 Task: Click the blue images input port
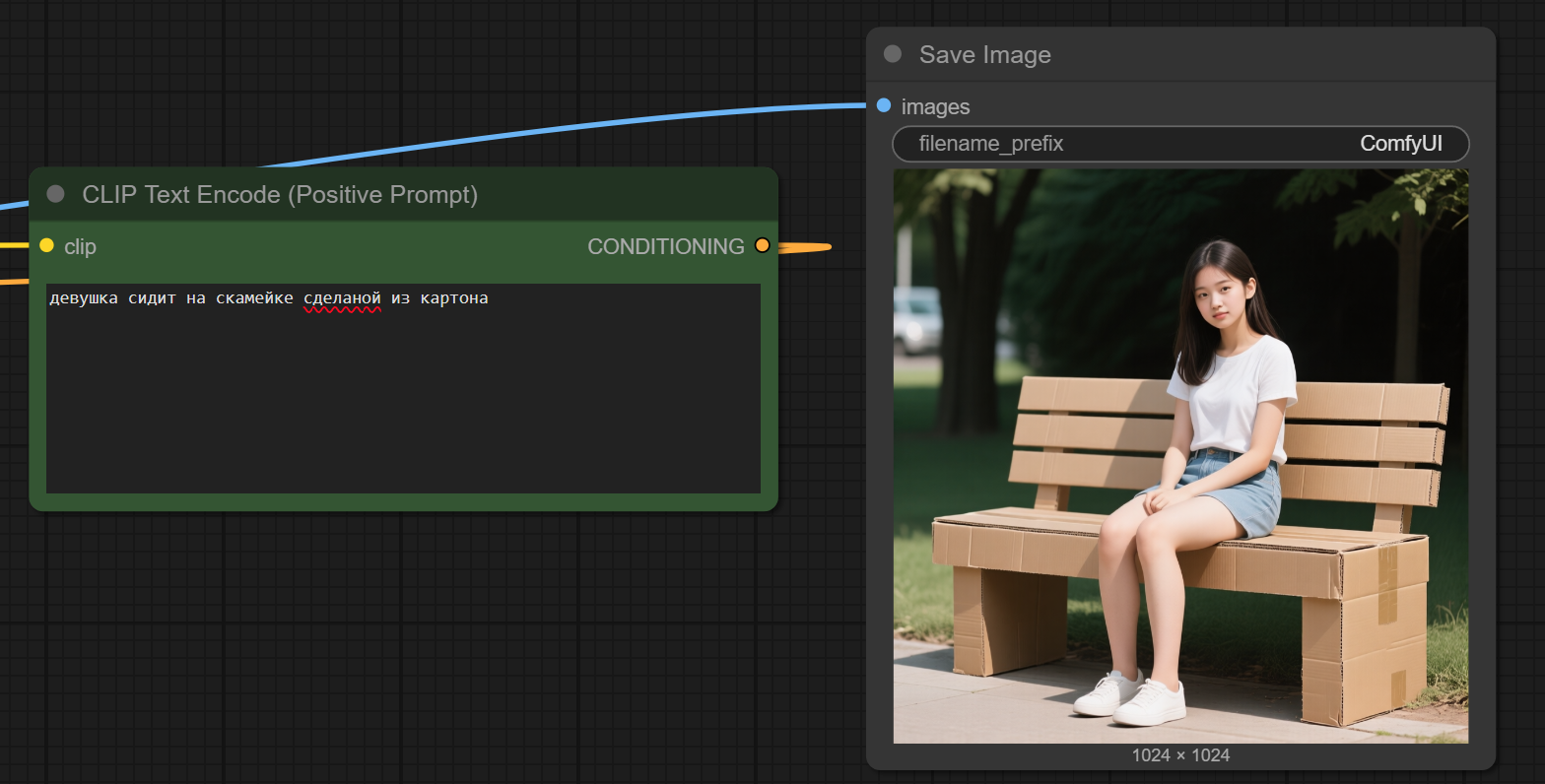tap(884, 105)
